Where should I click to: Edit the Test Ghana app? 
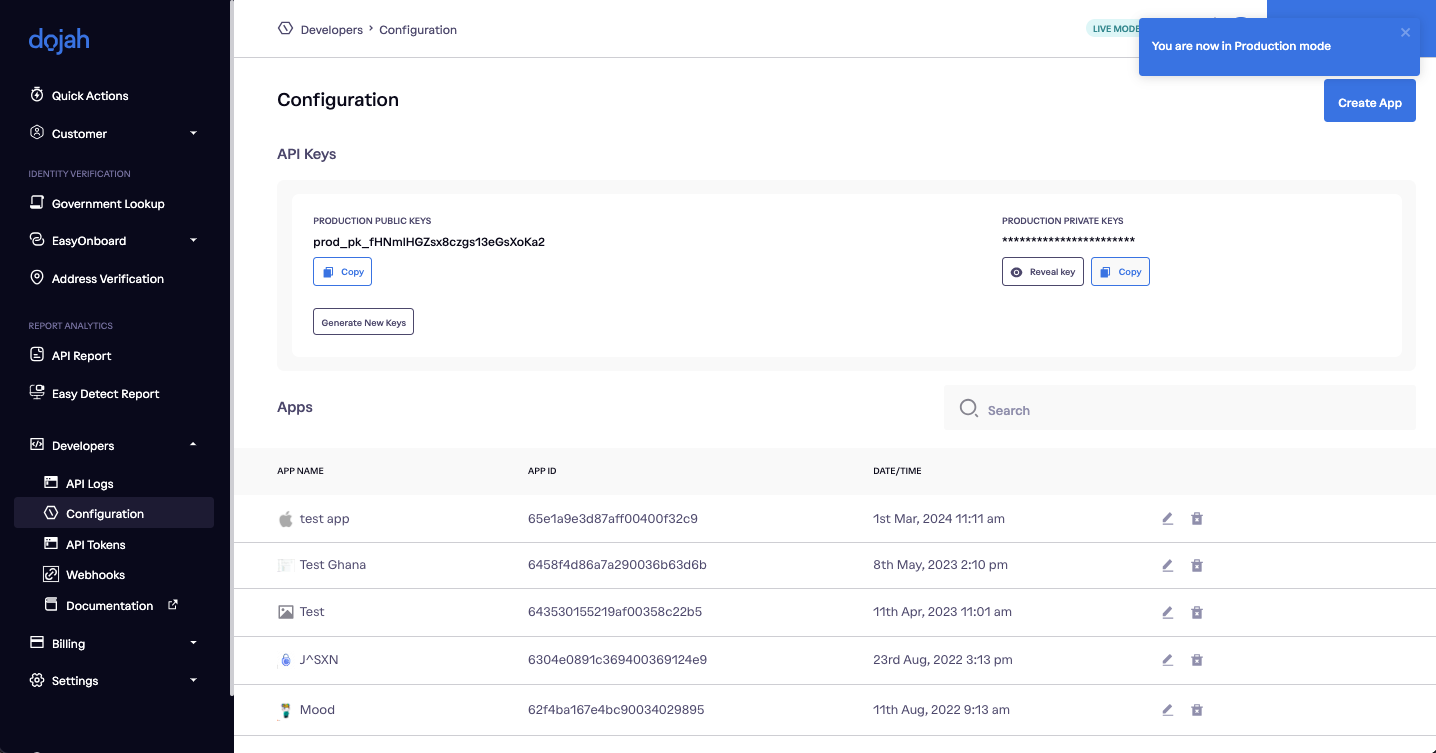(x=1167, y=565)
